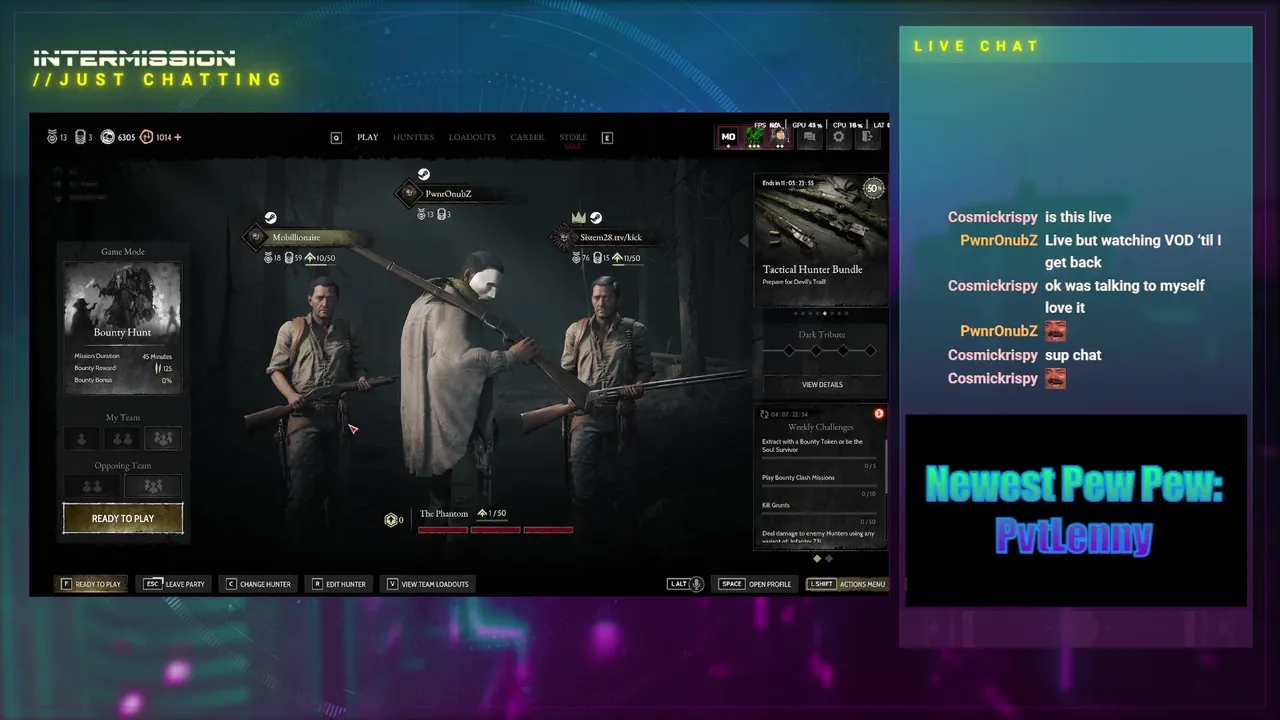
Task: Click the hunter upgrade points hexagon icon
Action: (x=390, y=520)
